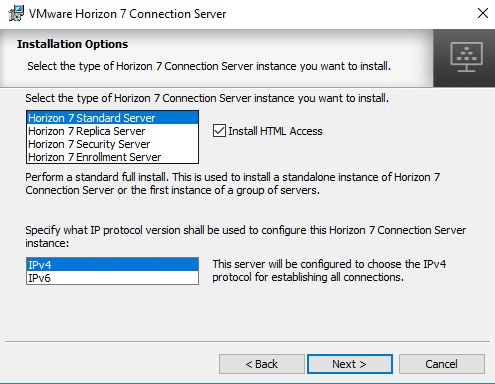Go back with the < Back button
Image resolution: width=495 pixels, height=384 pixels.
coord(262,364)
